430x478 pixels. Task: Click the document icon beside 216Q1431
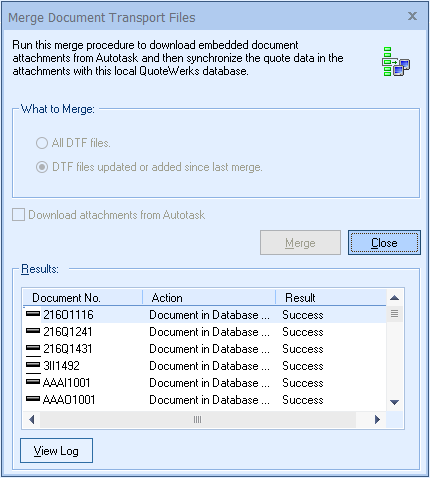tap(33, 348)
